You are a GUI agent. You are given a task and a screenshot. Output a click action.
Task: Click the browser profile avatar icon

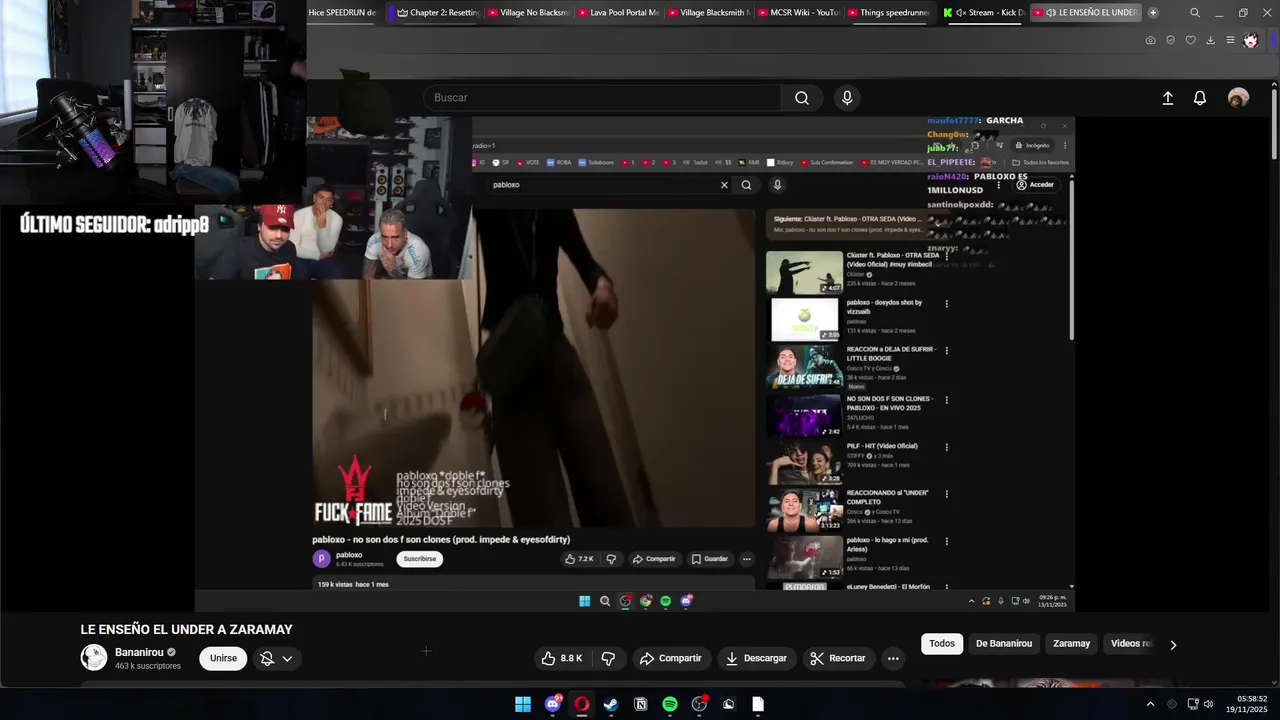[x=1250, y=40]
